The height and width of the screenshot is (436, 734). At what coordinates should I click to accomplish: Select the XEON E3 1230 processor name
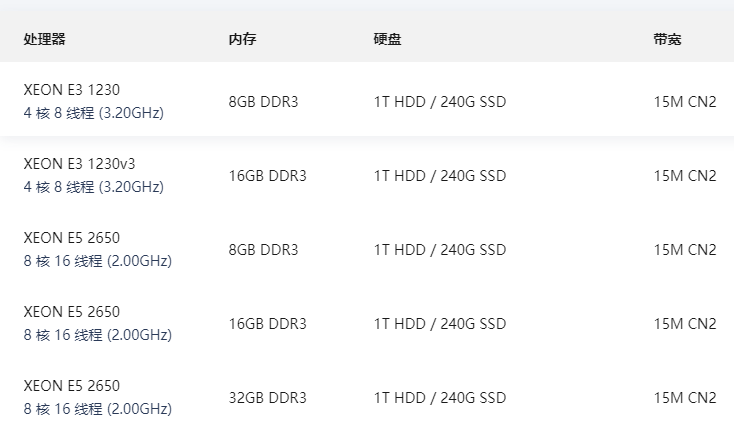(72, 89)
